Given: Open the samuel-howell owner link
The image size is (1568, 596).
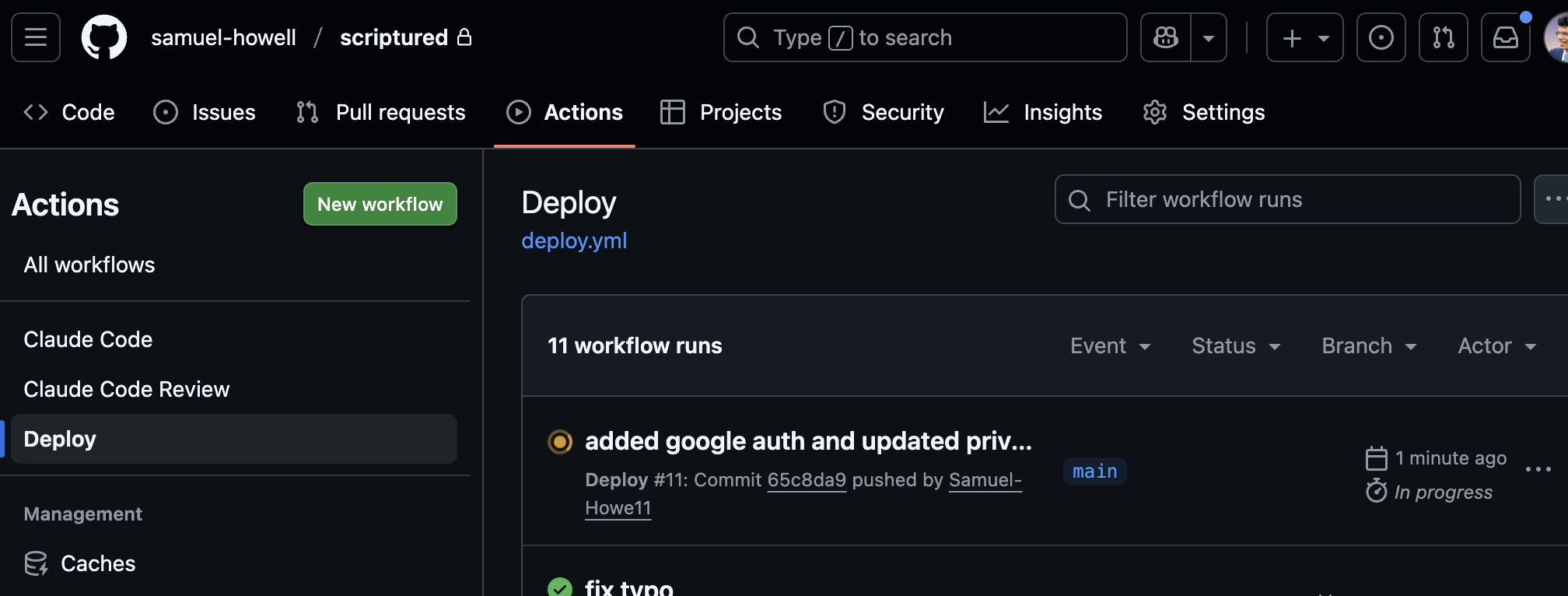Looking at the screenshot, I should tap(223, 37).
